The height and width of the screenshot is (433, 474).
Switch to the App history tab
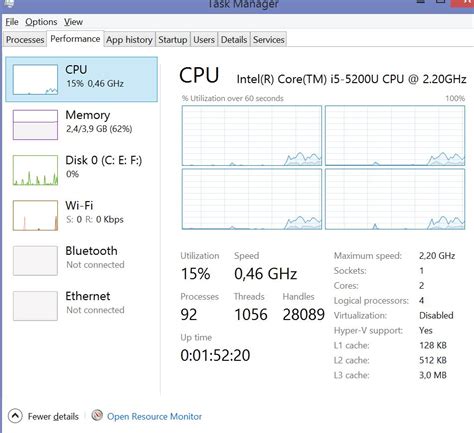pos(129,40)
